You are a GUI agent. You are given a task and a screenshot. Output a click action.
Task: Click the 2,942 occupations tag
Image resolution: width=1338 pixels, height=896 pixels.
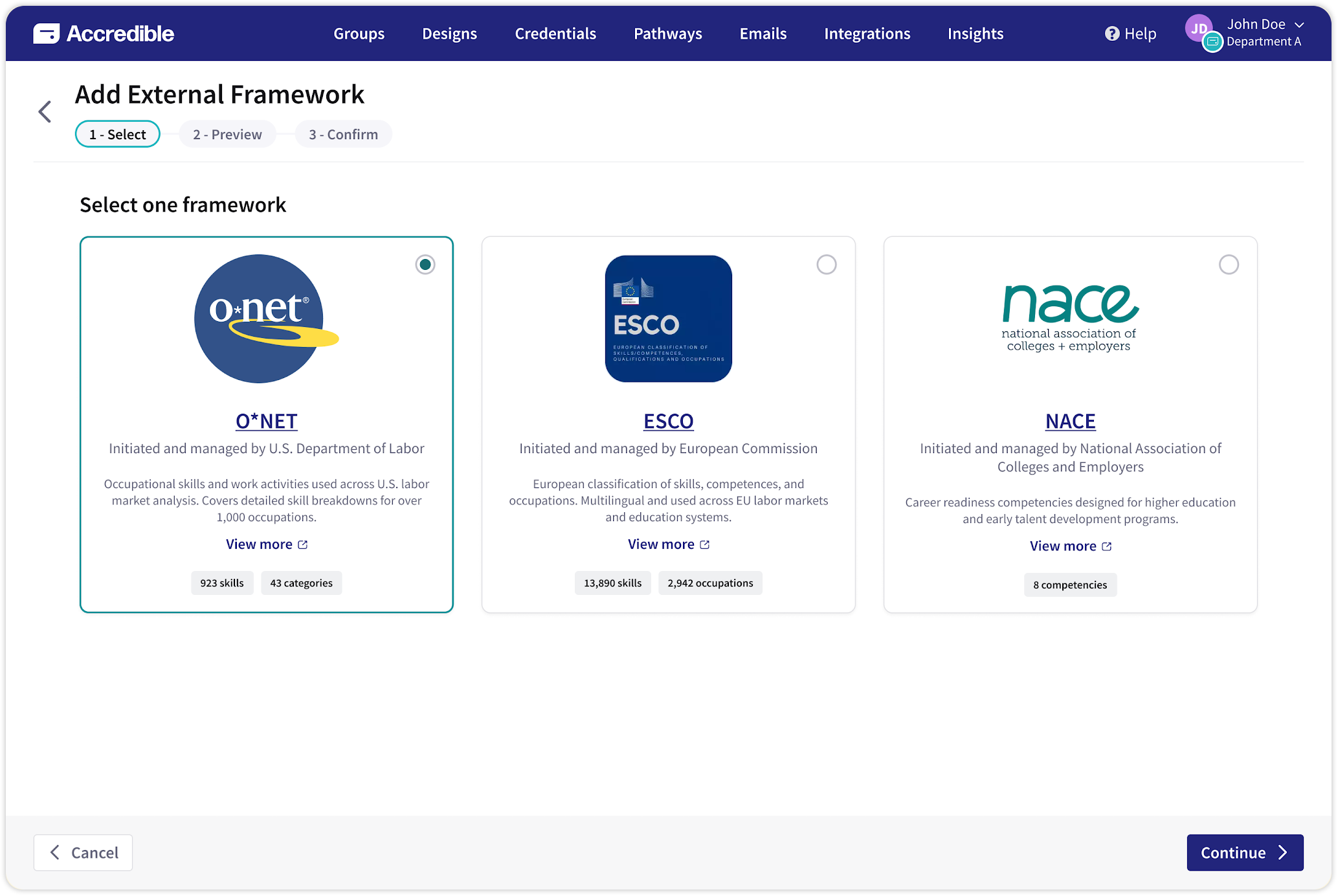point(711,583)
